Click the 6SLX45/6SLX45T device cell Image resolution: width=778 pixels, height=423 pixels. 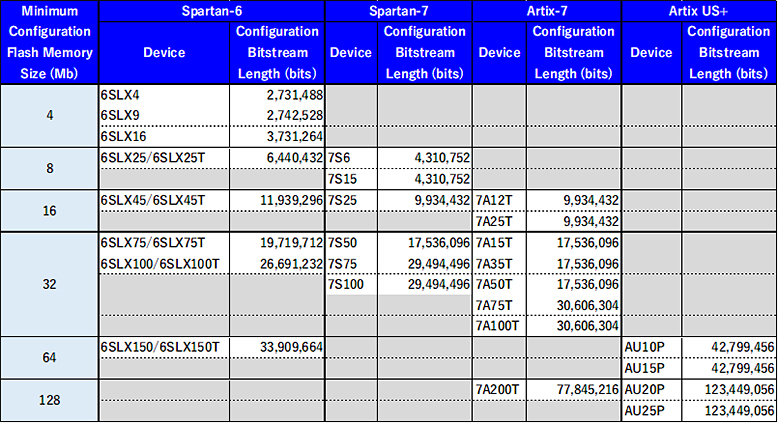click(164, 200)
